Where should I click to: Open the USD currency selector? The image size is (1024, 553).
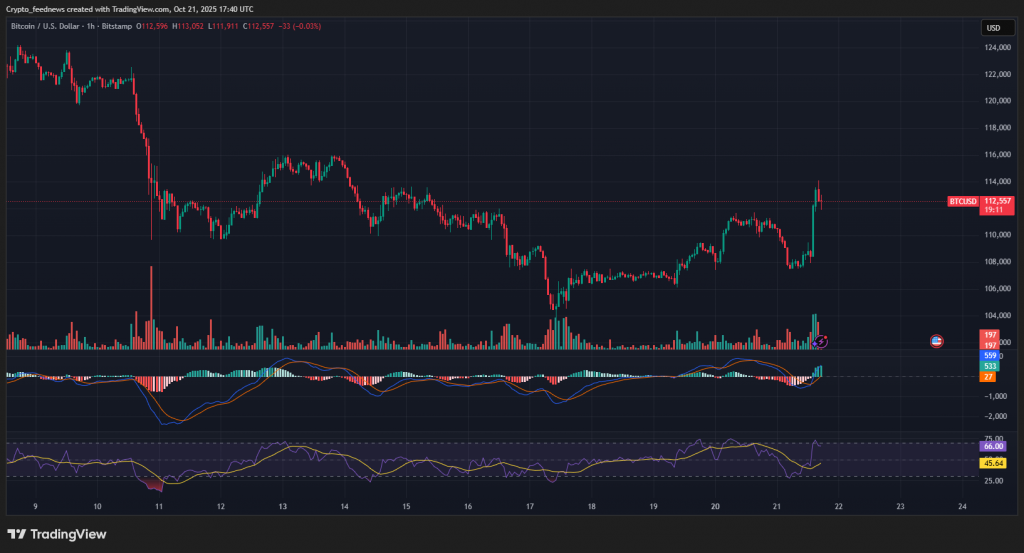tap(993, 28)
